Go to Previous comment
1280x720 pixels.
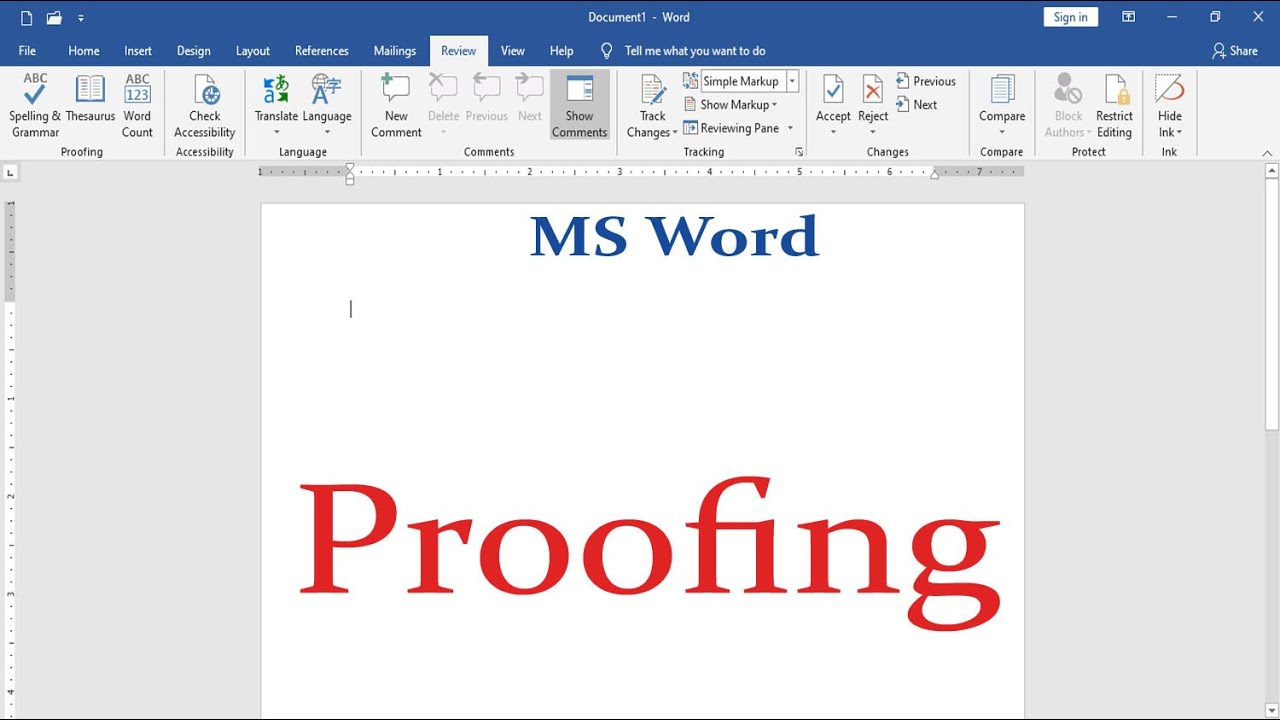coord(487,98)
